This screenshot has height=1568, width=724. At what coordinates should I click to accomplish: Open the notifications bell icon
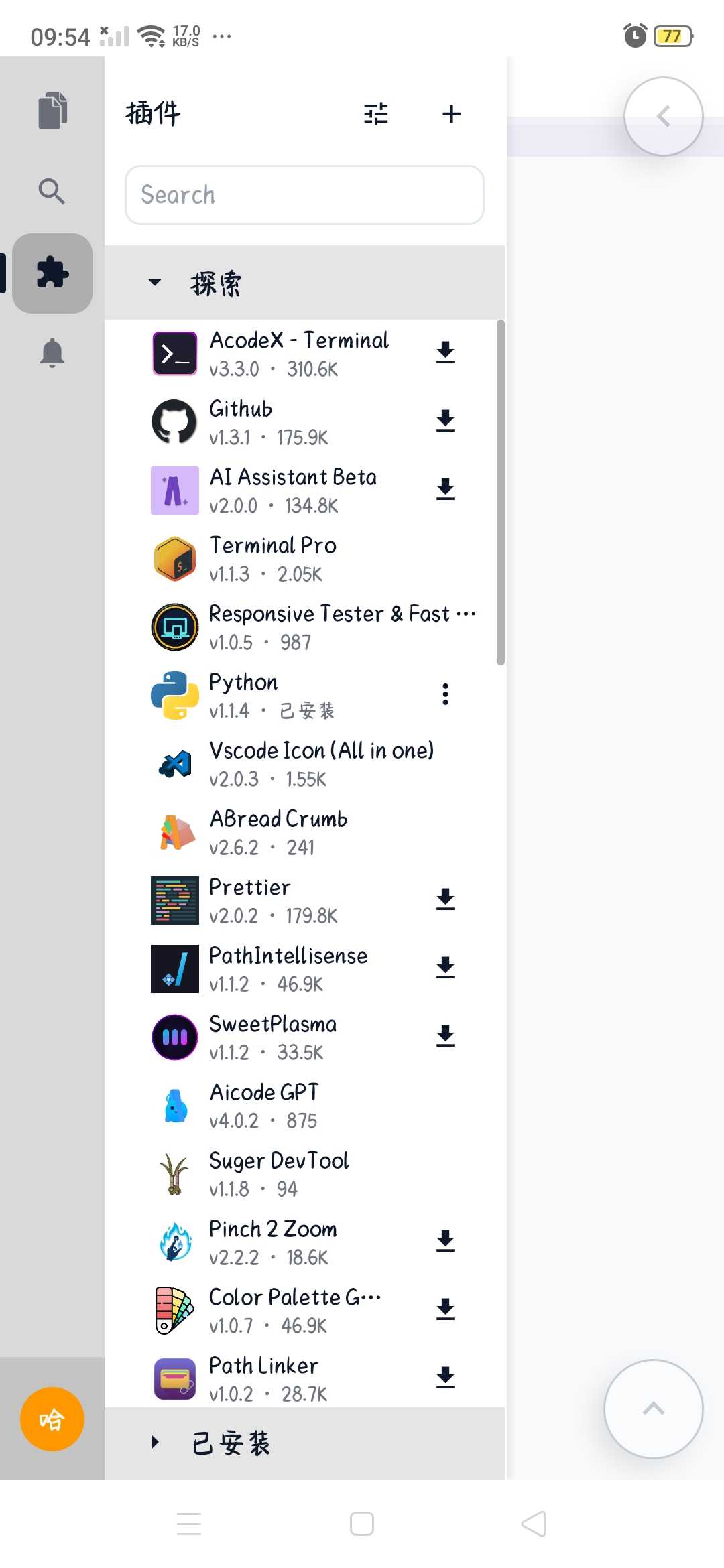52,353
